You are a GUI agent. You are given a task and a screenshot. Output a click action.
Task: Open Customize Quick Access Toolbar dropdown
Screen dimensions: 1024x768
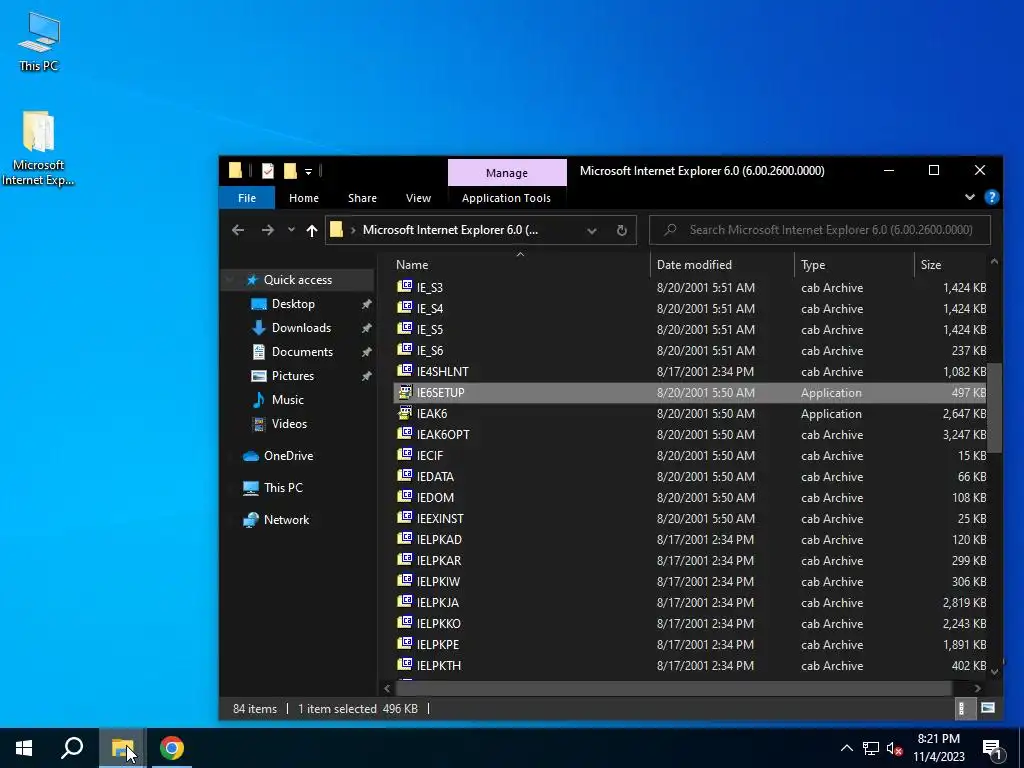pyautogui.click(x=308, y=172)
